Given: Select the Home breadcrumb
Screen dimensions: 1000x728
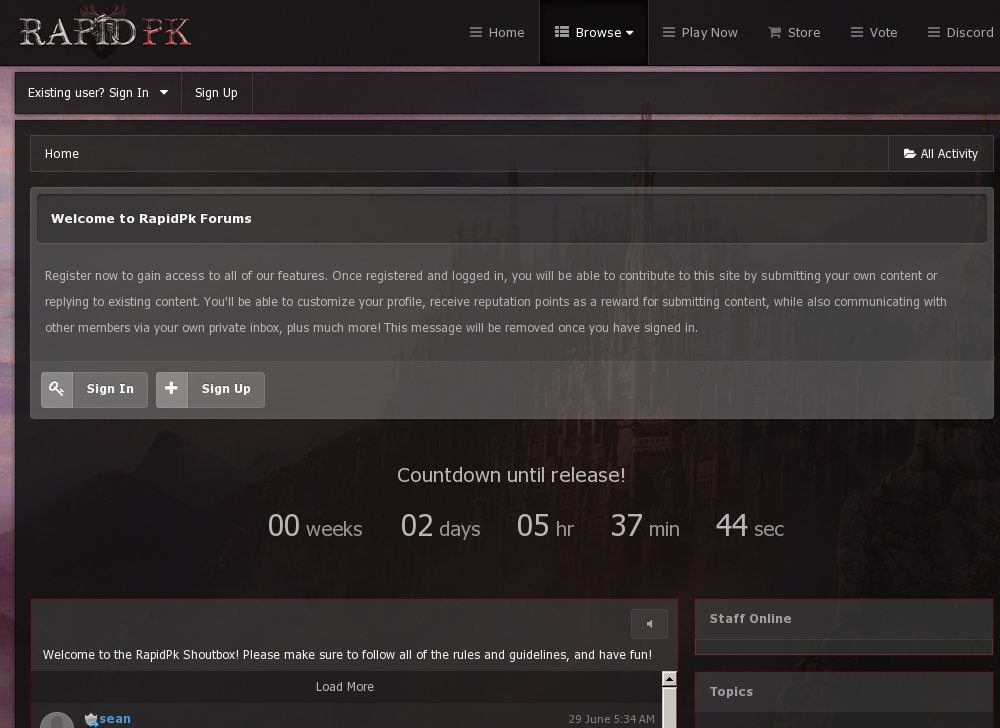Looking at the screenshot, I should 62,154.
